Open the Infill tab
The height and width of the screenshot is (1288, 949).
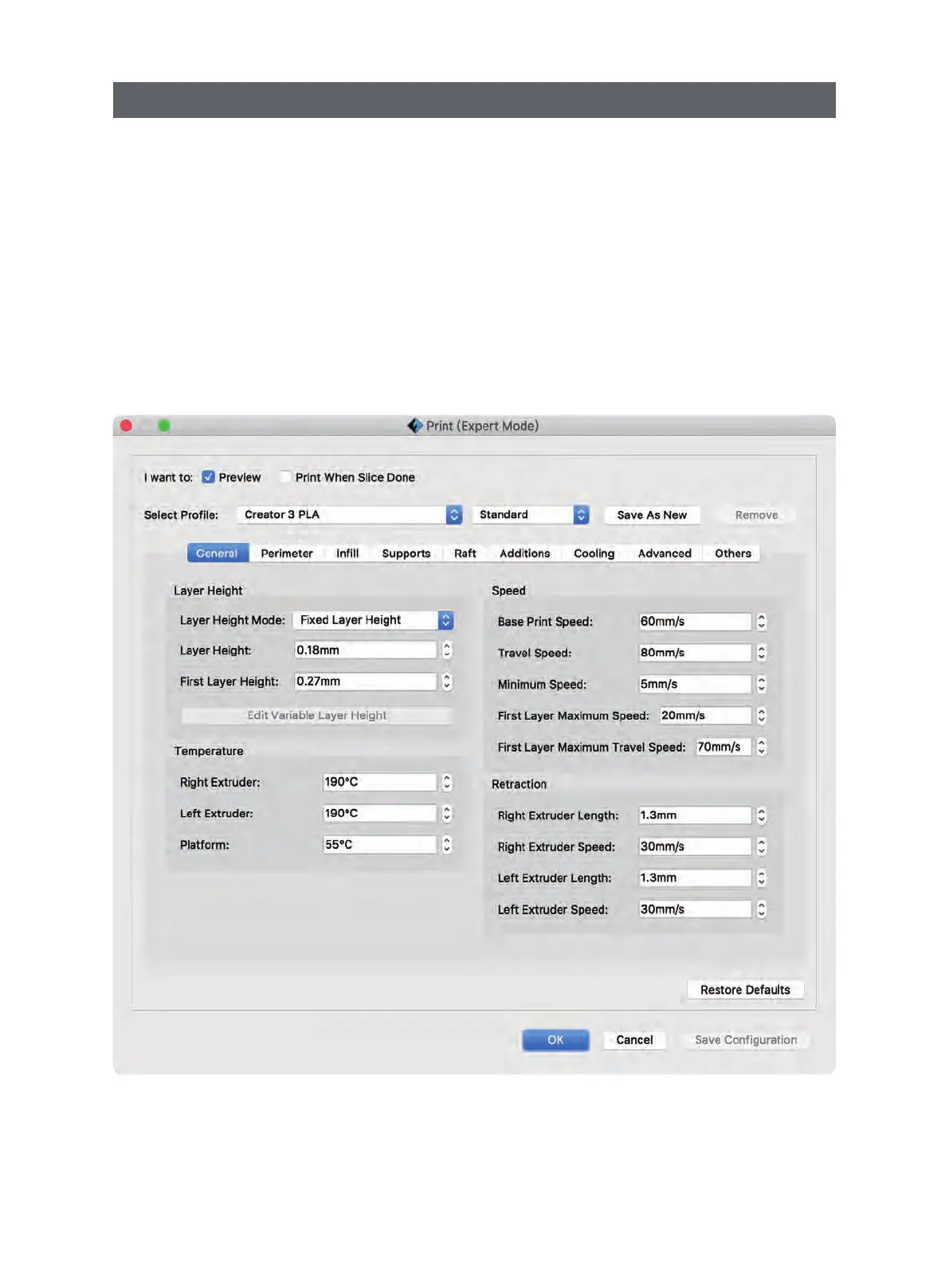(x=347, y=553)
